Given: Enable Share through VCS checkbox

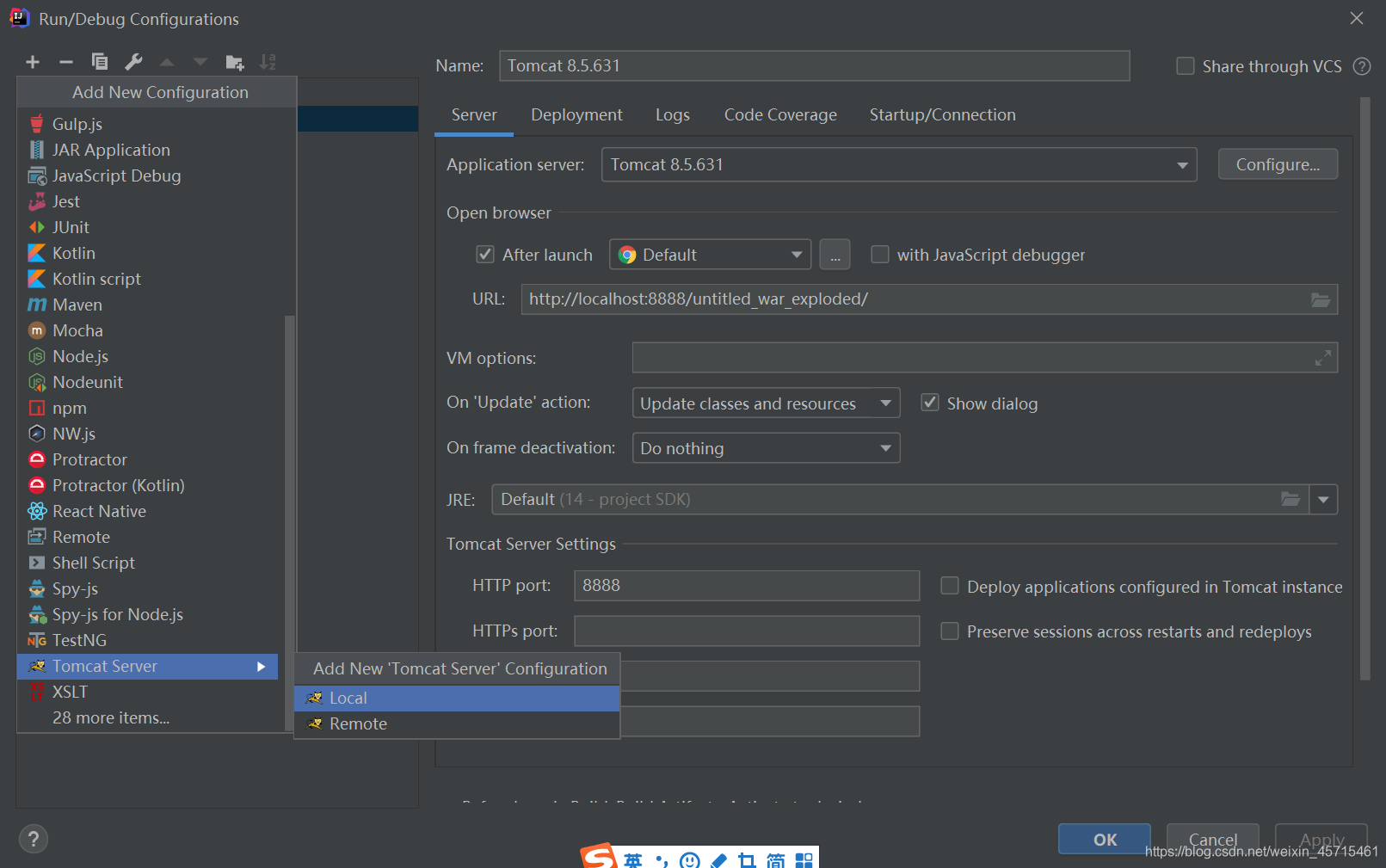Looking at the screenshot, I should click(x=1186, y=66).
